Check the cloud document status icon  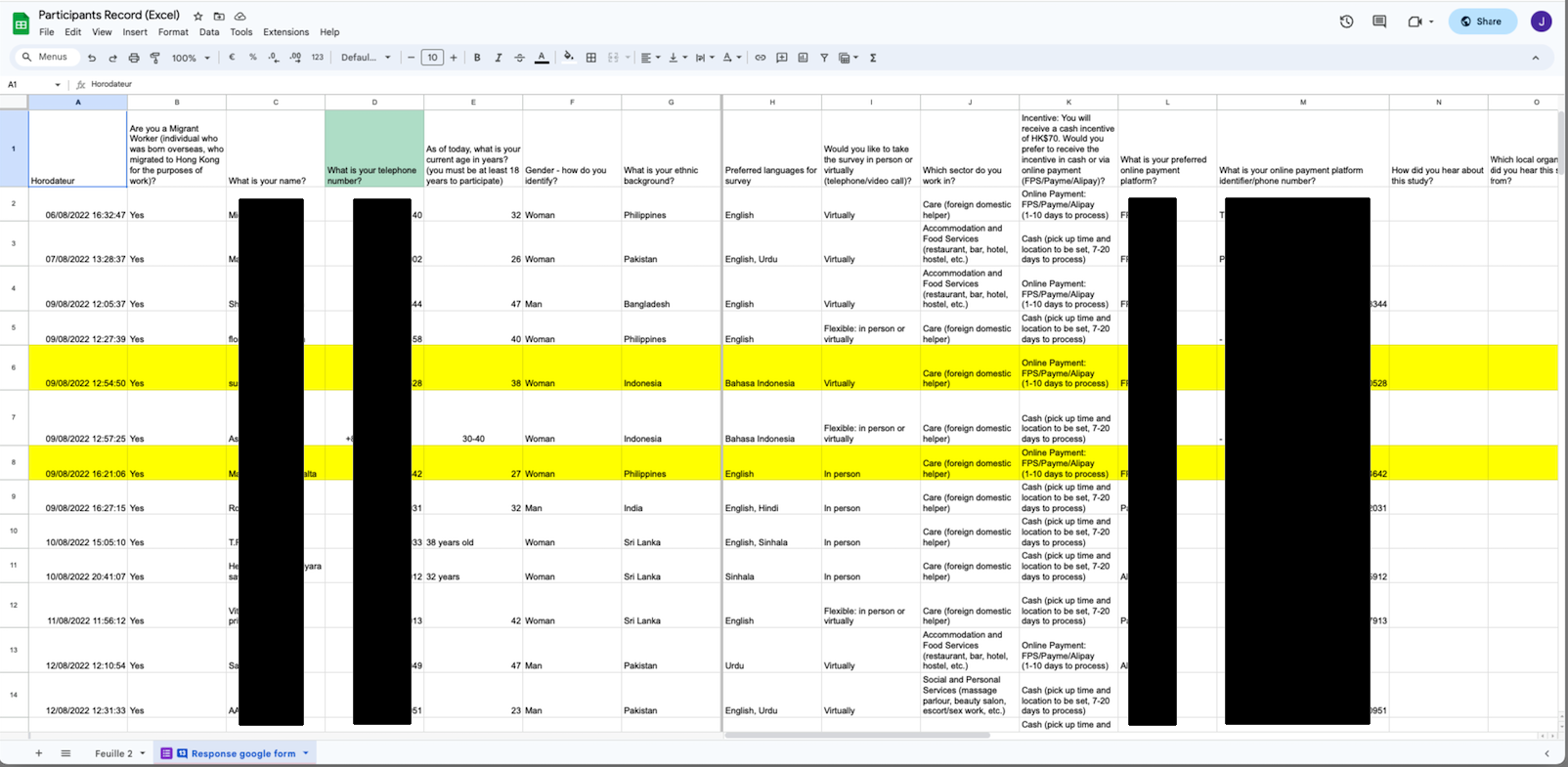coord(240,16)
